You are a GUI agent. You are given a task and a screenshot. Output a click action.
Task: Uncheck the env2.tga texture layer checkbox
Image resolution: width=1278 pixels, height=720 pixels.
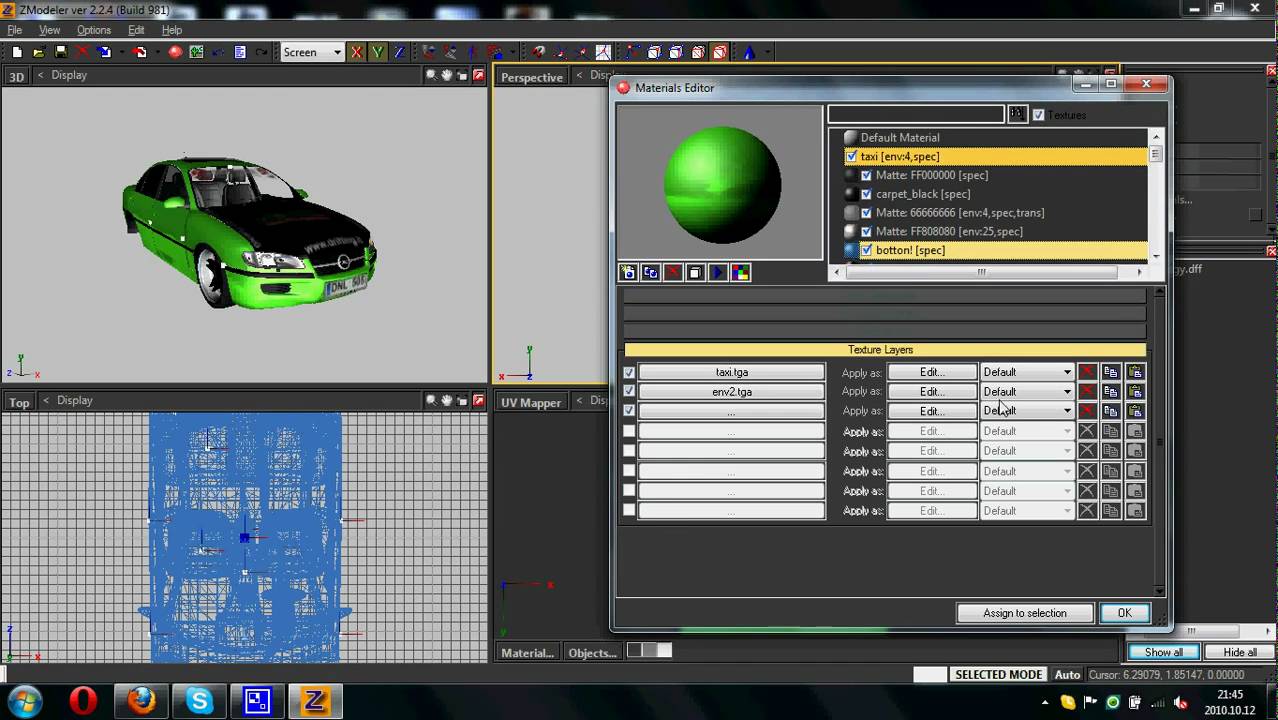[x=629, y=391]
